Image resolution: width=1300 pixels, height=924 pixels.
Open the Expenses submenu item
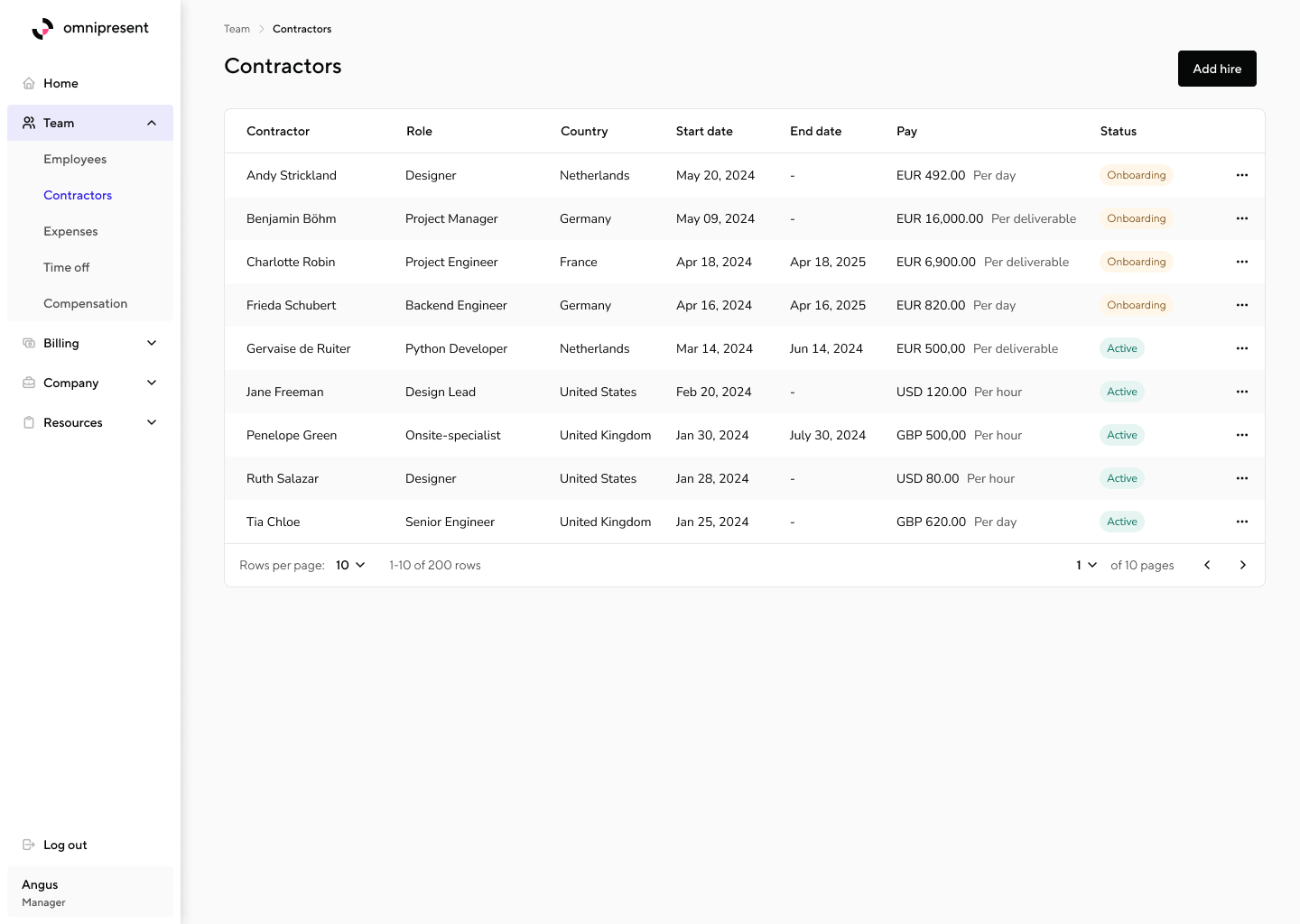click(x=90, y=231)
